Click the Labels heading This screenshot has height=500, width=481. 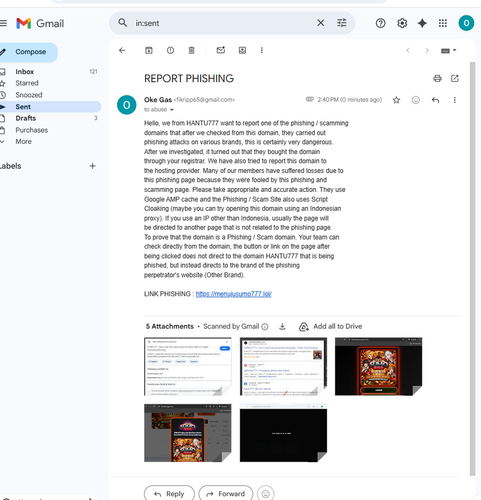click(x=10, y=166)
